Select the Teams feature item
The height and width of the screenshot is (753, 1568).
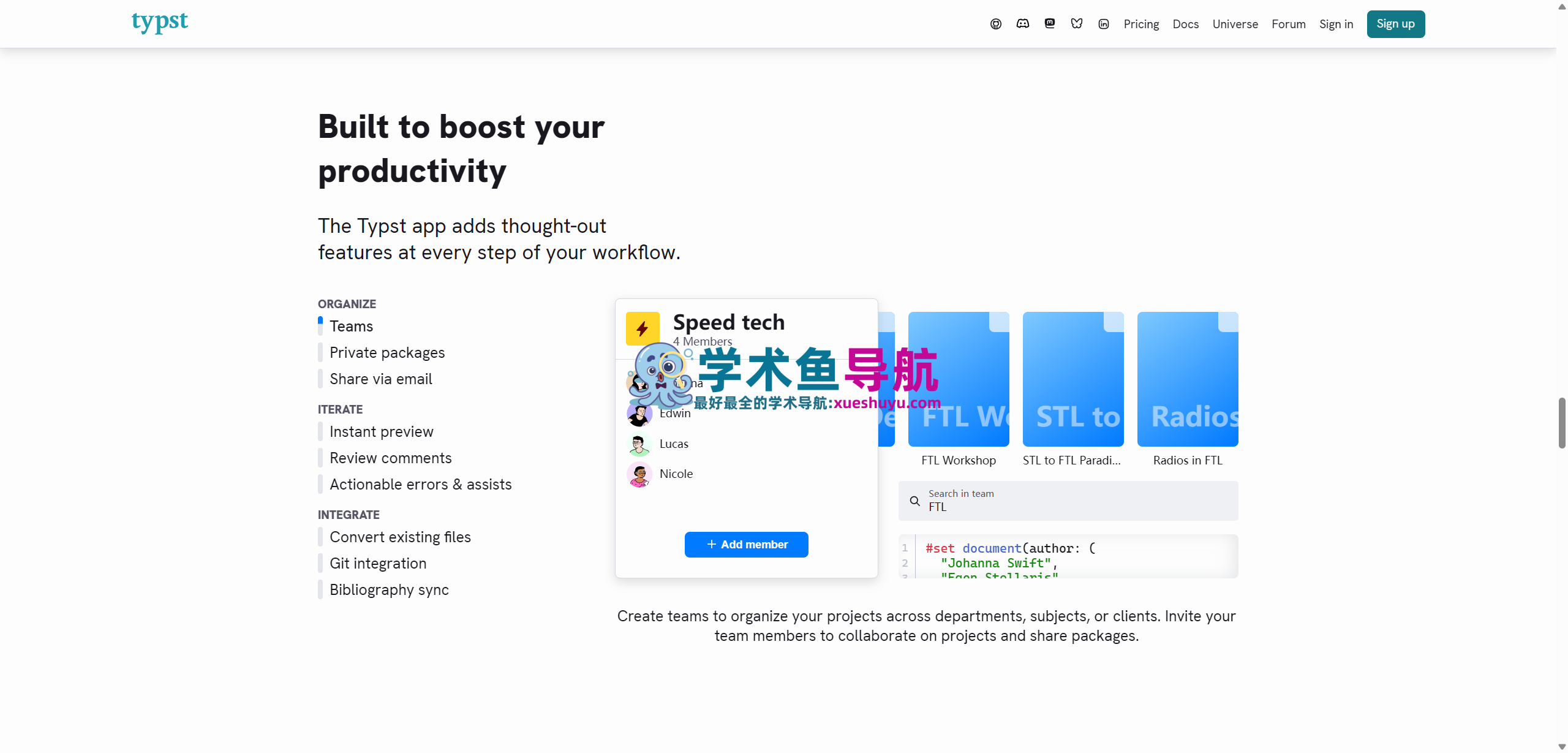[351, 327]
